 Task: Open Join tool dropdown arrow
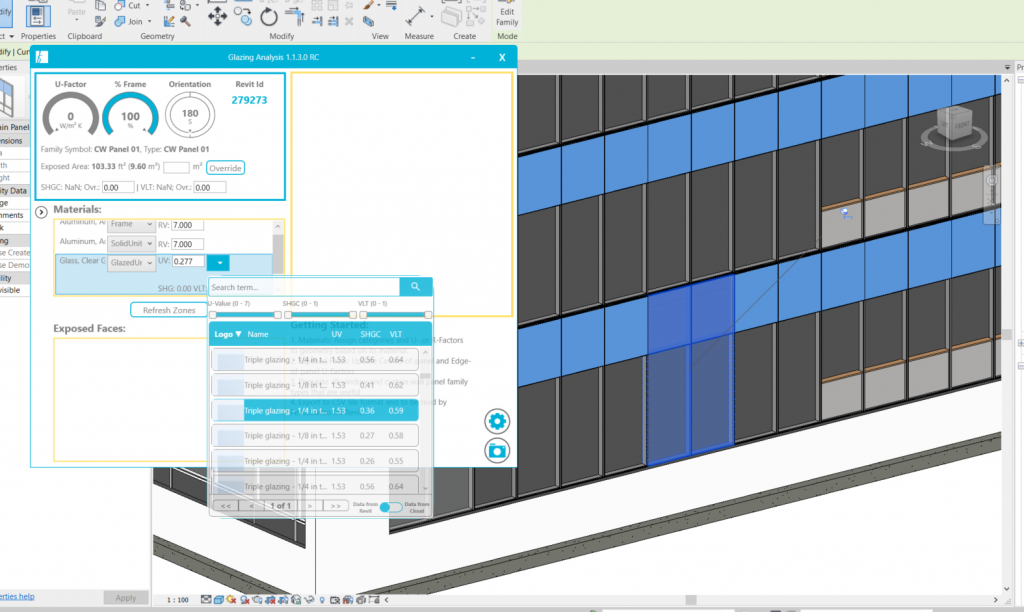pos(149,22)
